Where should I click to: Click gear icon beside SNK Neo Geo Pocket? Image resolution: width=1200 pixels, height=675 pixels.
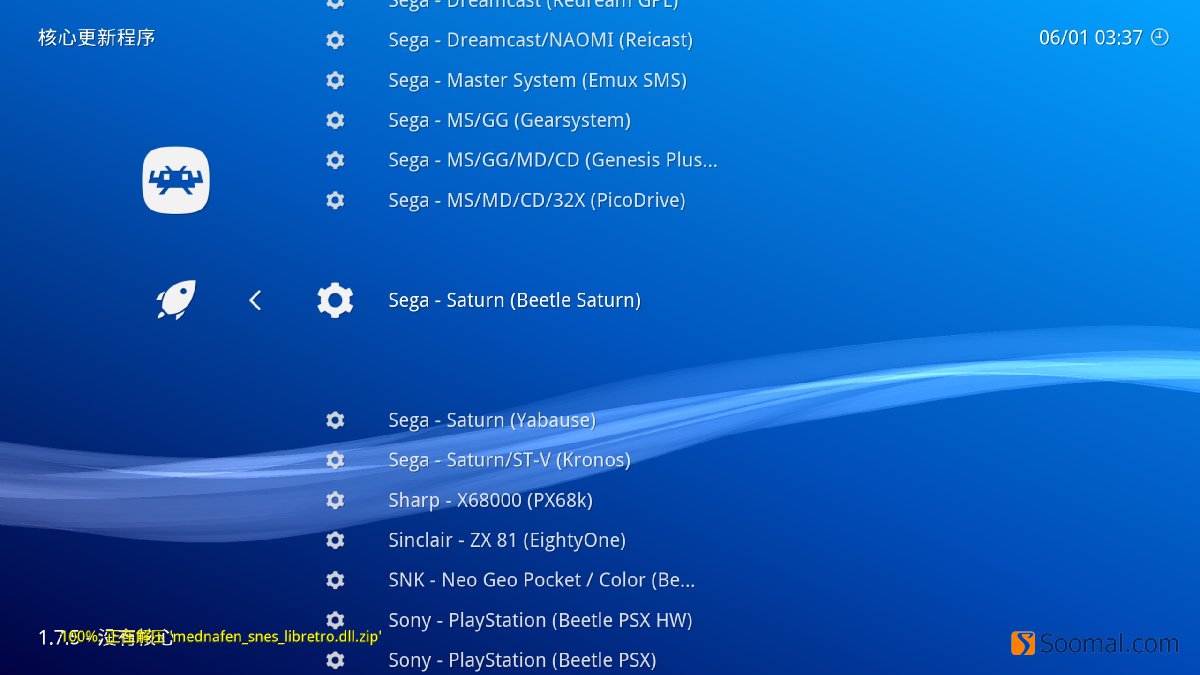click(x=335, y=580)
